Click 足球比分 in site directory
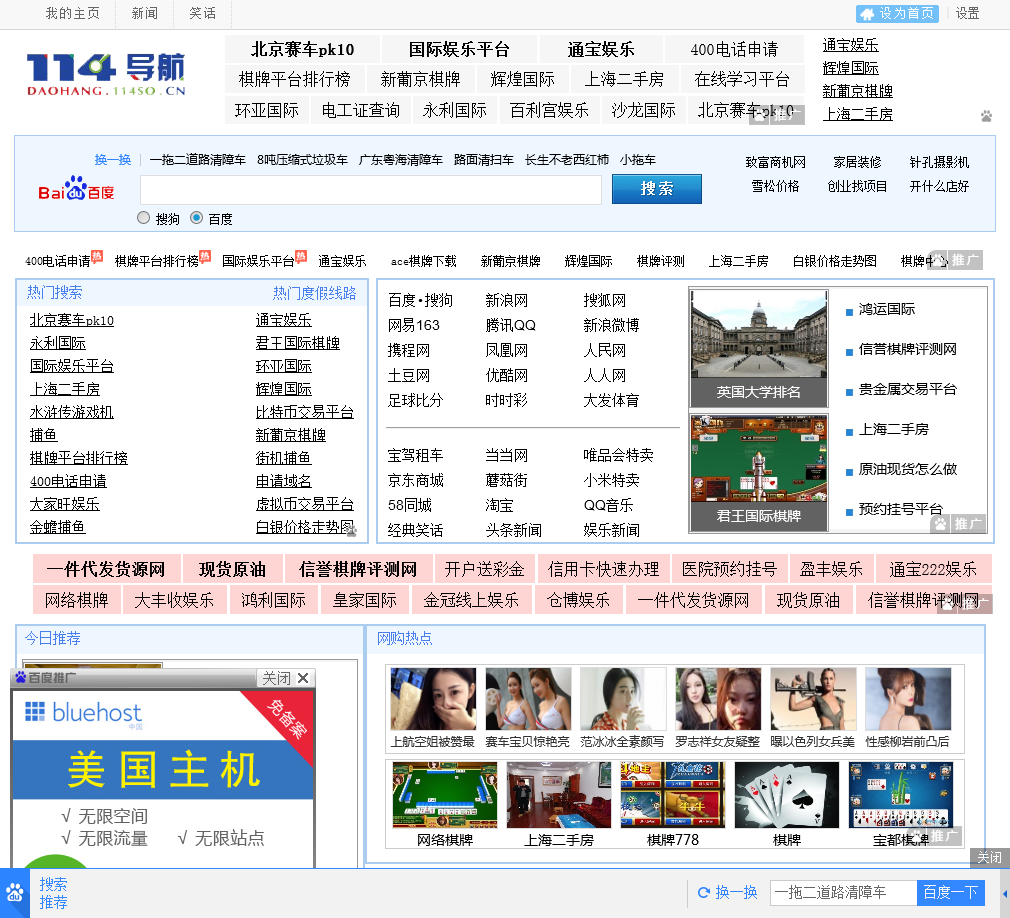Screen dimensions: 1010x918 415,400
